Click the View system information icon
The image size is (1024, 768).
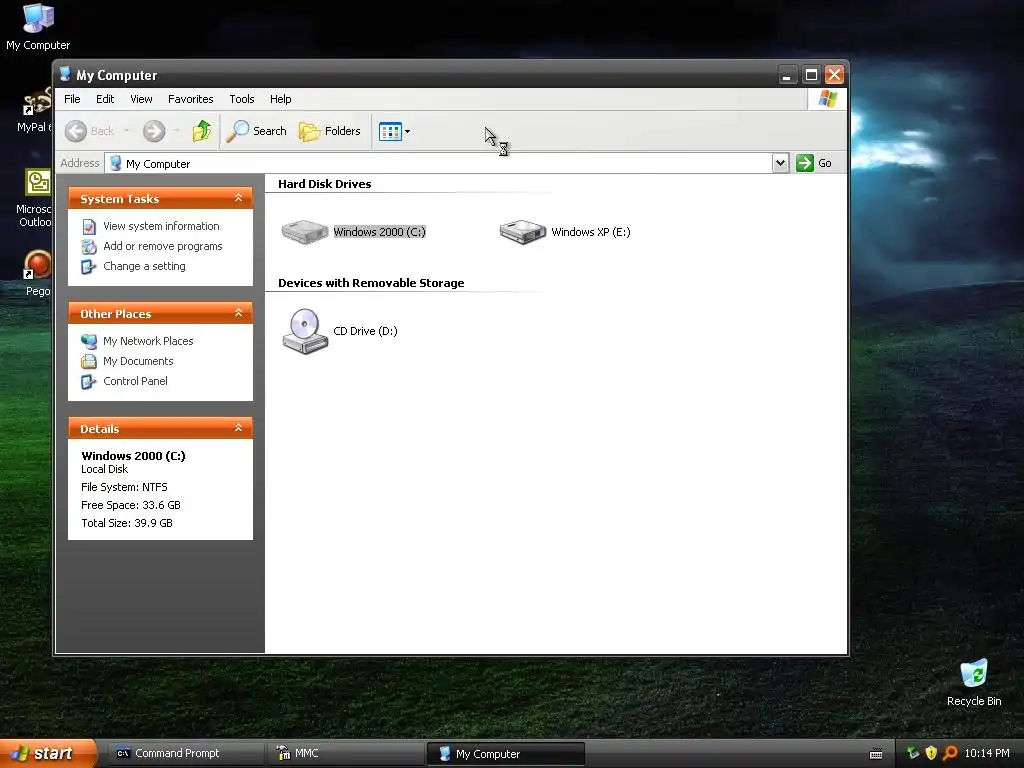click(x=89, y=227)
